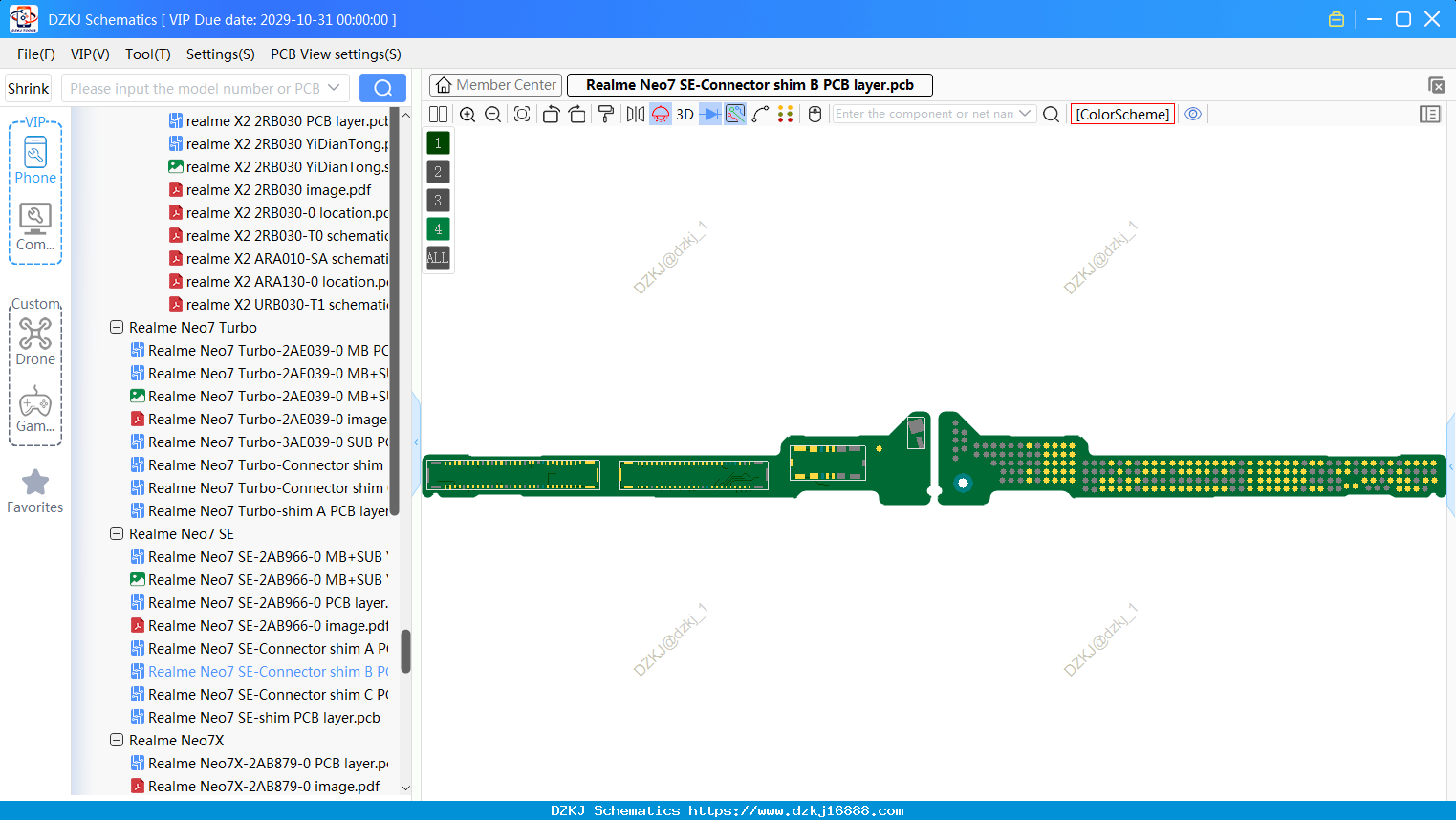Open Favorites
This screenshot has height=820, width=1456.
[35, 491]
